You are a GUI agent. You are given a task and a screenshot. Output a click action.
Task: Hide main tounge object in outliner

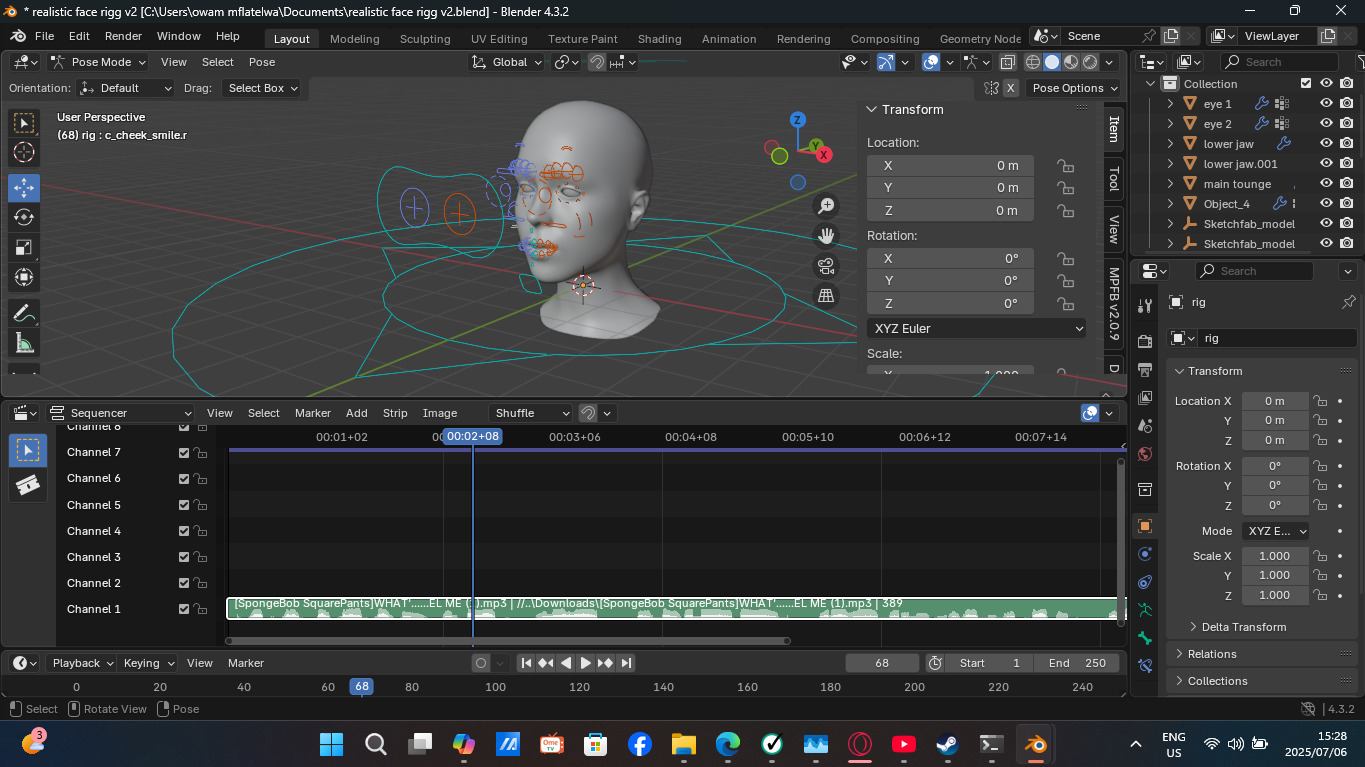pos(1326,183)
